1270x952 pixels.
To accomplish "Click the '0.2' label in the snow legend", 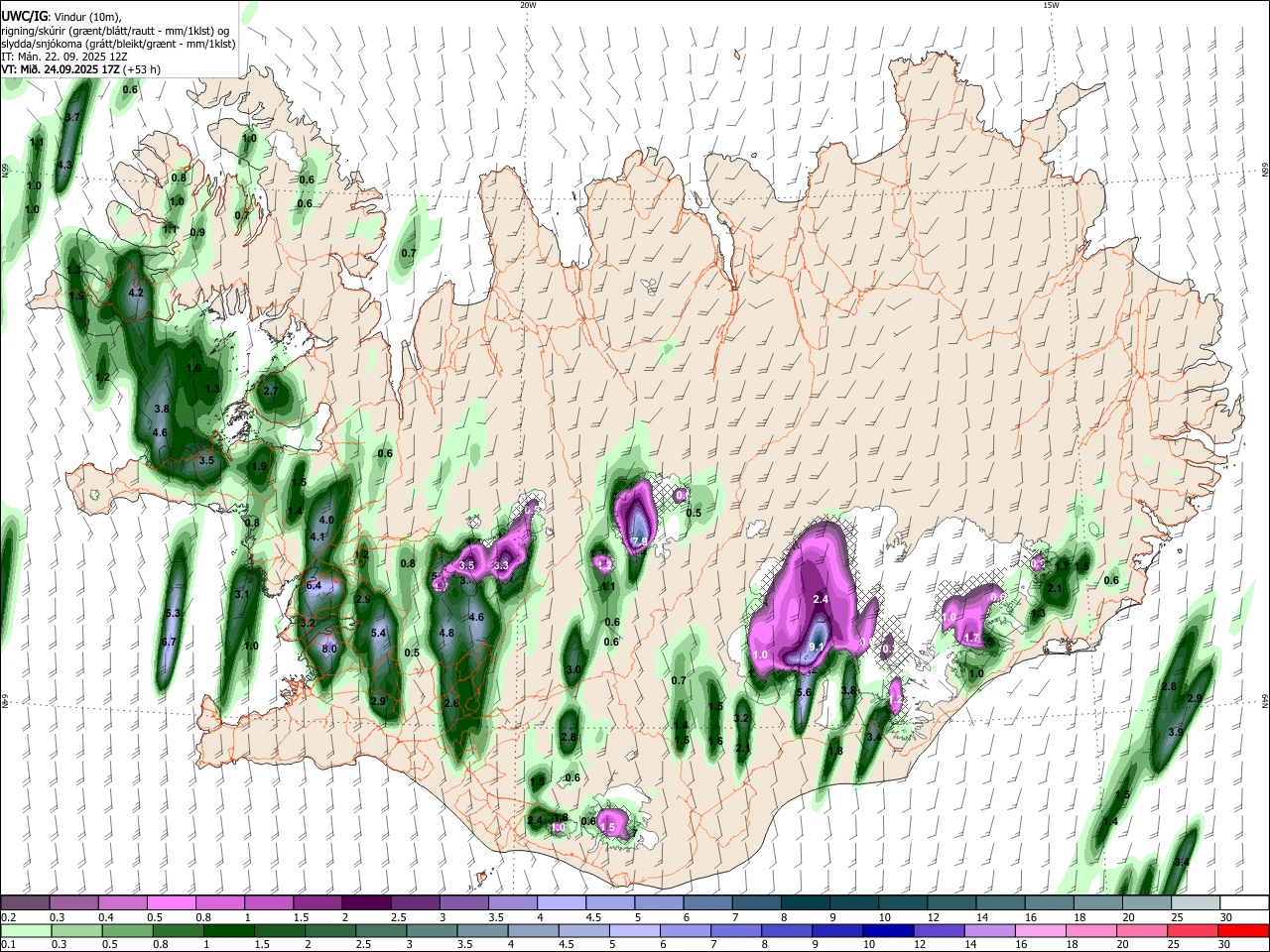I will click(8, 917).
